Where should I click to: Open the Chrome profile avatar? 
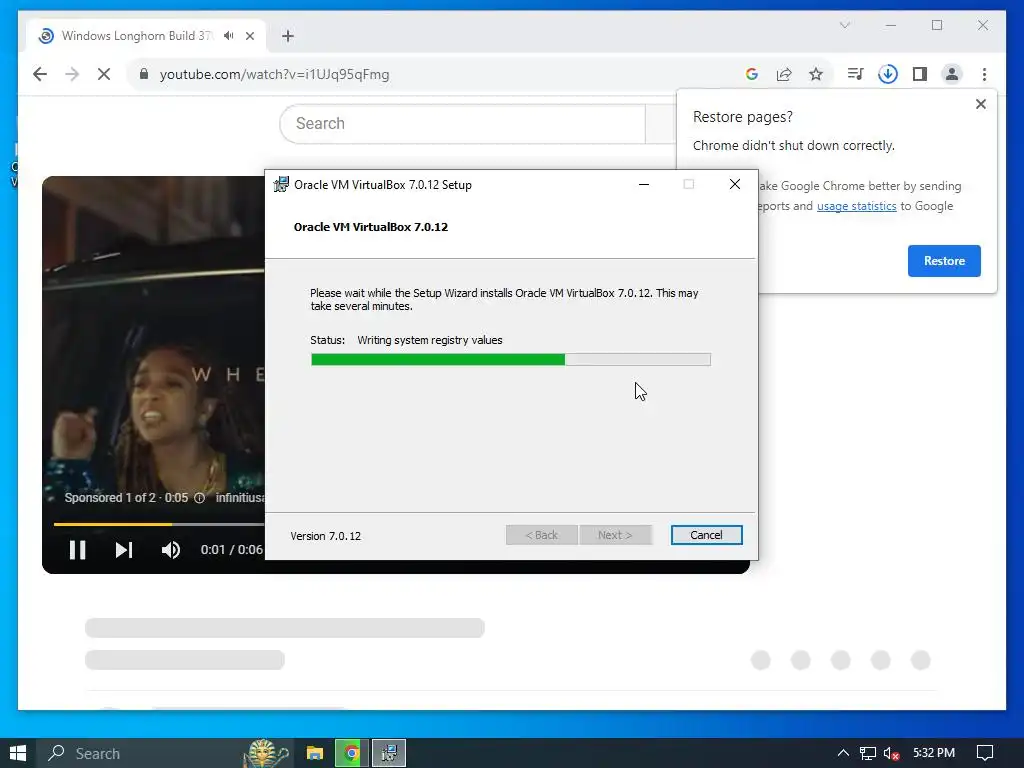952,74
